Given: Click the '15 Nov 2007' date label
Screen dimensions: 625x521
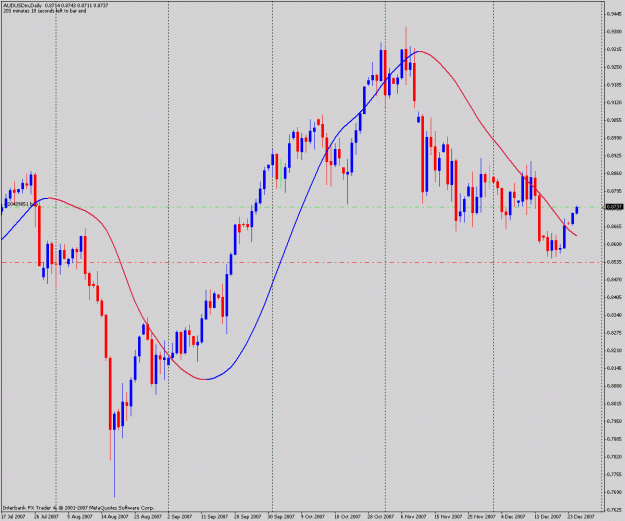Looking at the screenshot, I should [x=448, y=517].
